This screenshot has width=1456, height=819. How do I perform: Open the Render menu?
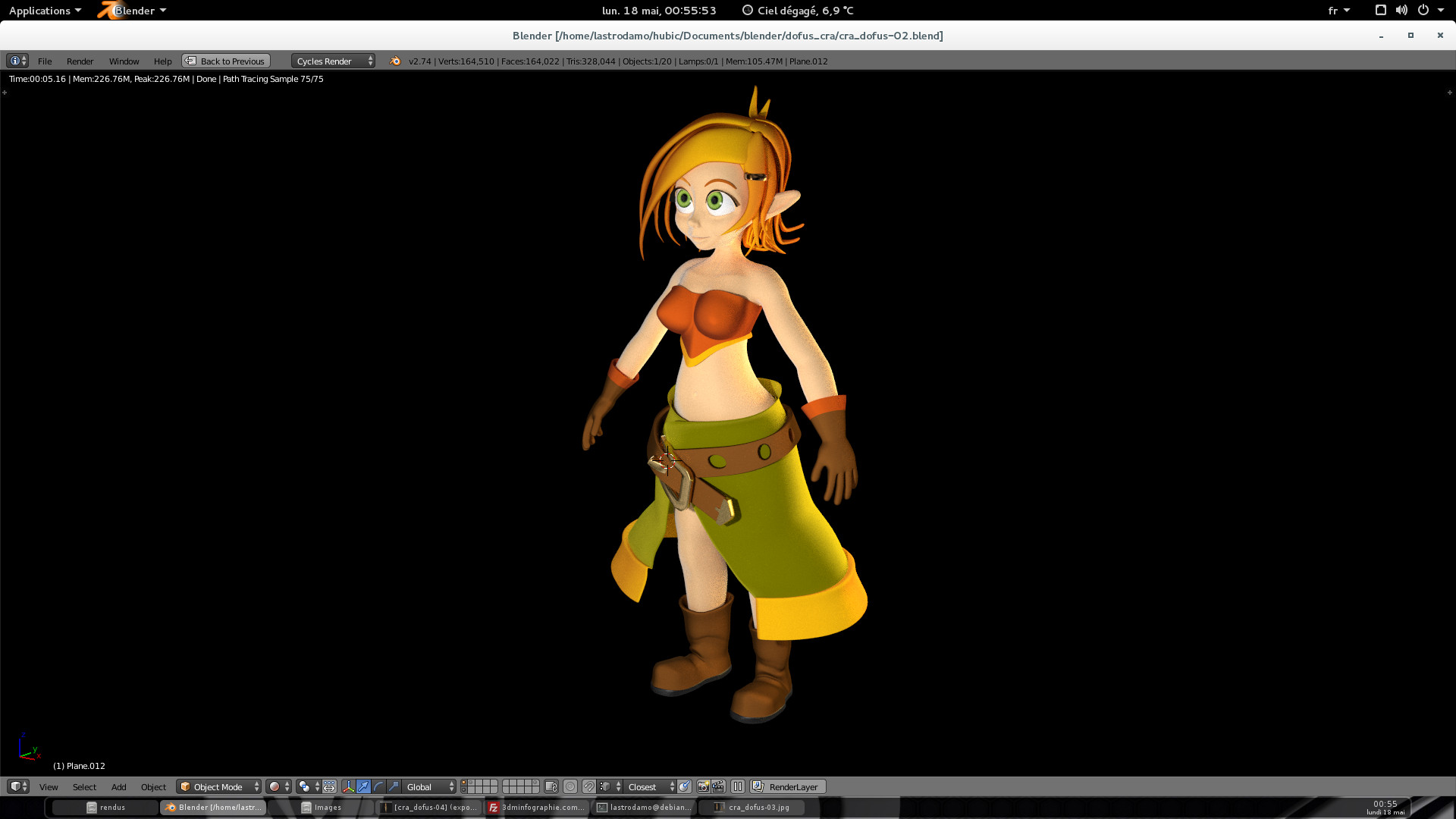pyautogui.click(x=80, y=61)
